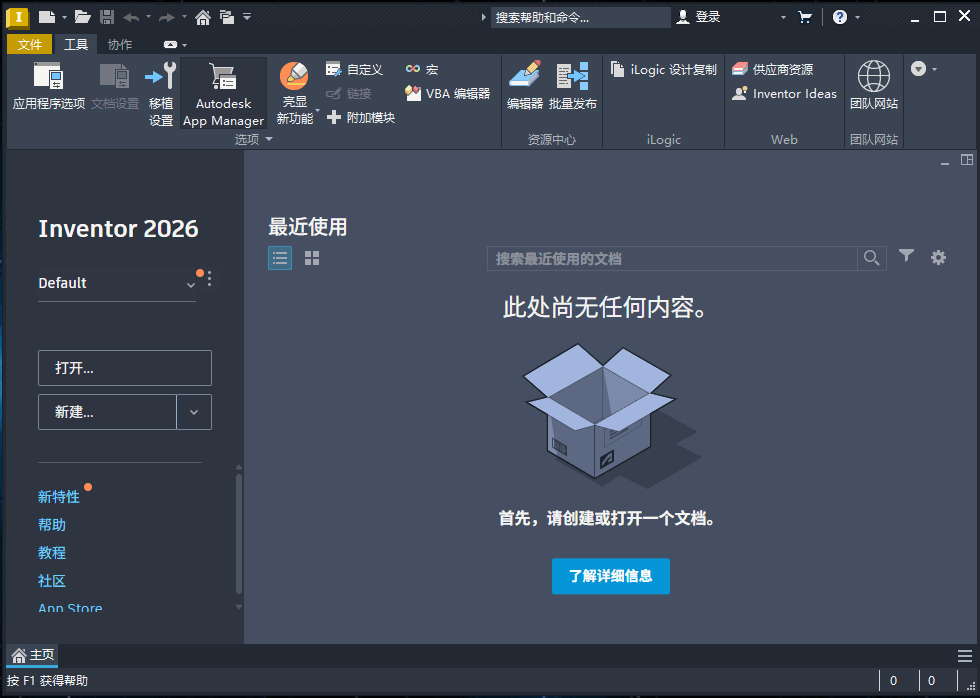Open the 新建 template dropdown arrow

[x=194, y=411]
